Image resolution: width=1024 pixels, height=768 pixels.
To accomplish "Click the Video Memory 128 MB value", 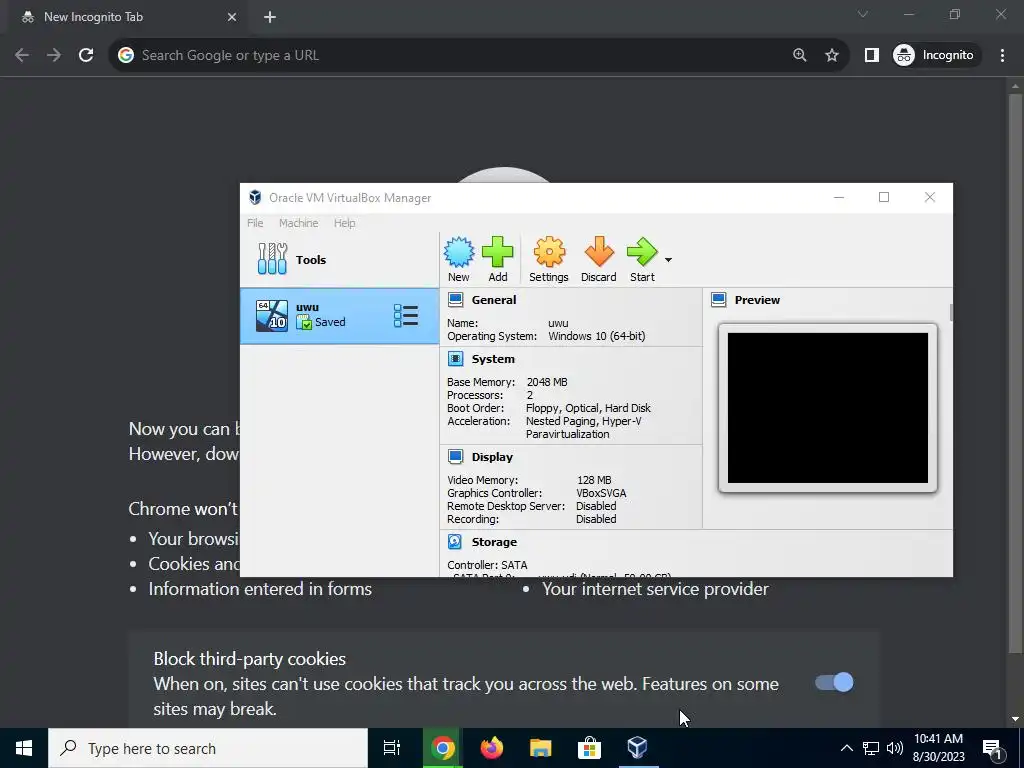I will click(594, 480).
